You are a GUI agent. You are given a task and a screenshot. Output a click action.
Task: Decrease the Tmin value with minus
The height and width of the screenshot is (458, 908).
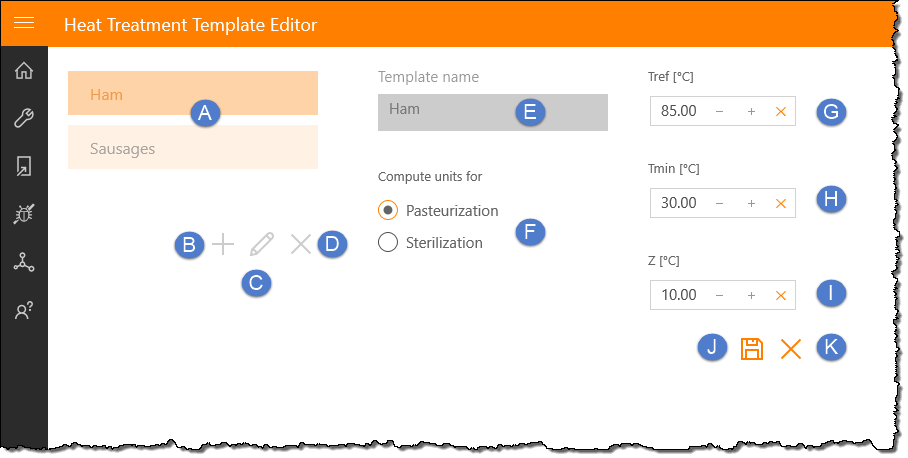click(720, 203)
